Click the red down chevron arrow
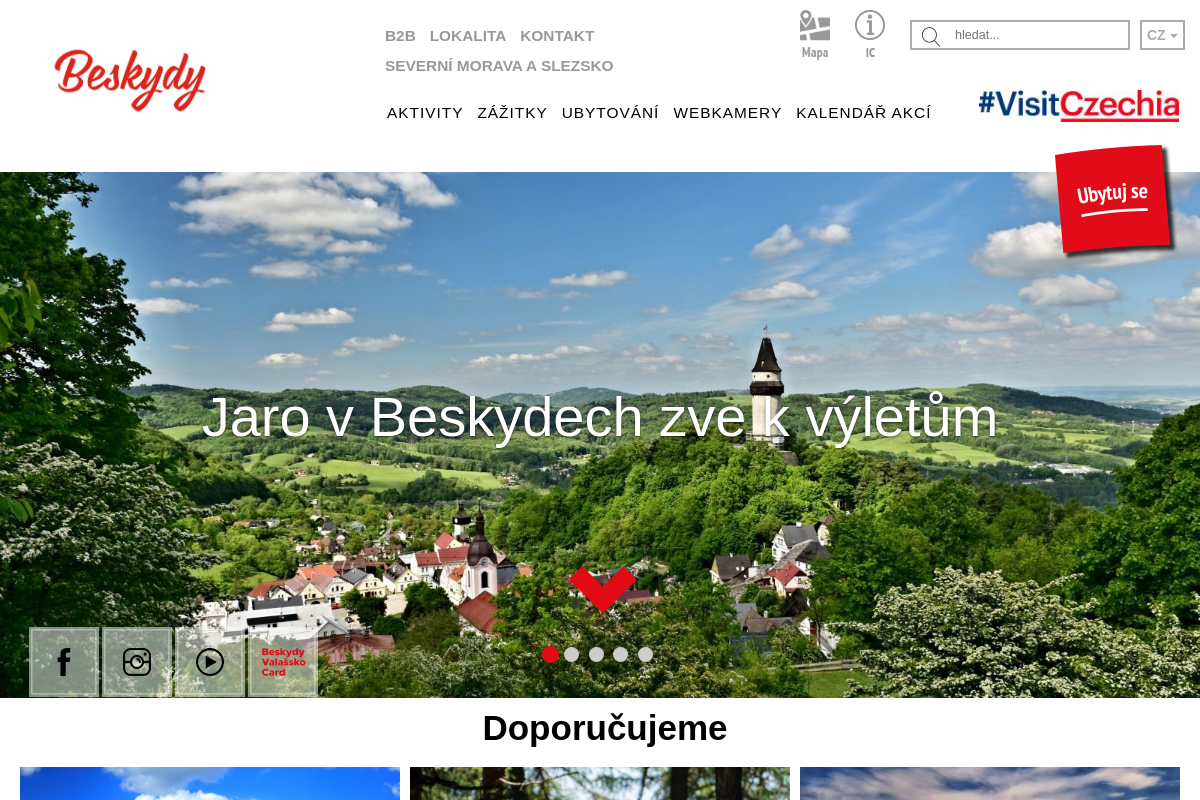The width and height of the screenshot is (1200, 800). (x=602, y=589)
